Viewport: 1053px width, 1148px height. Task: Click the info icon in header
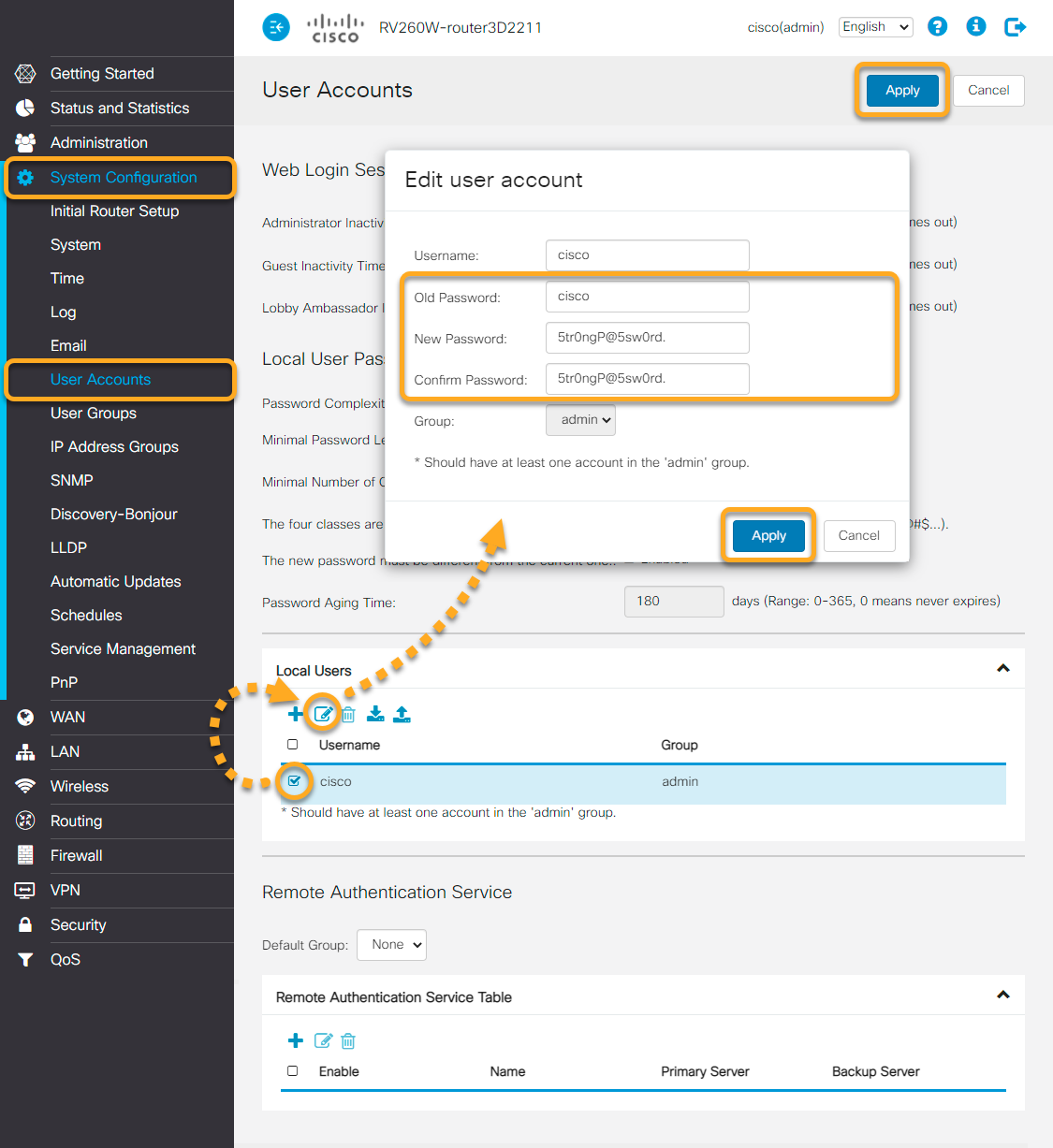tap(975, 26)
